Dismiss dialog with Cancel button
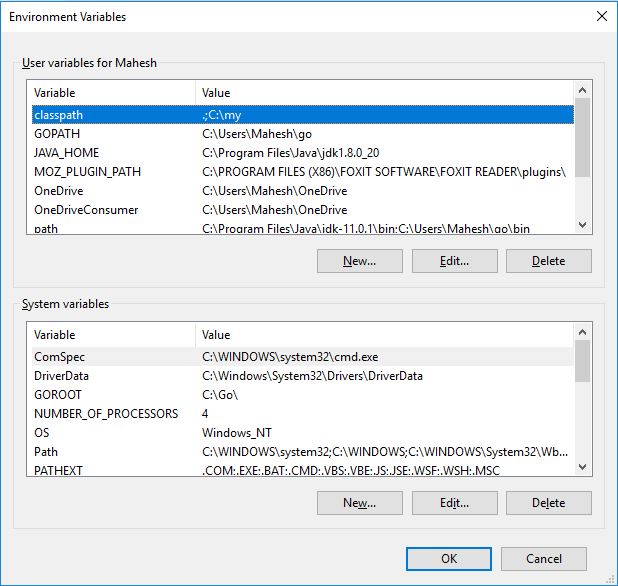Screen dimensions: 618x586 coord(544,559)
